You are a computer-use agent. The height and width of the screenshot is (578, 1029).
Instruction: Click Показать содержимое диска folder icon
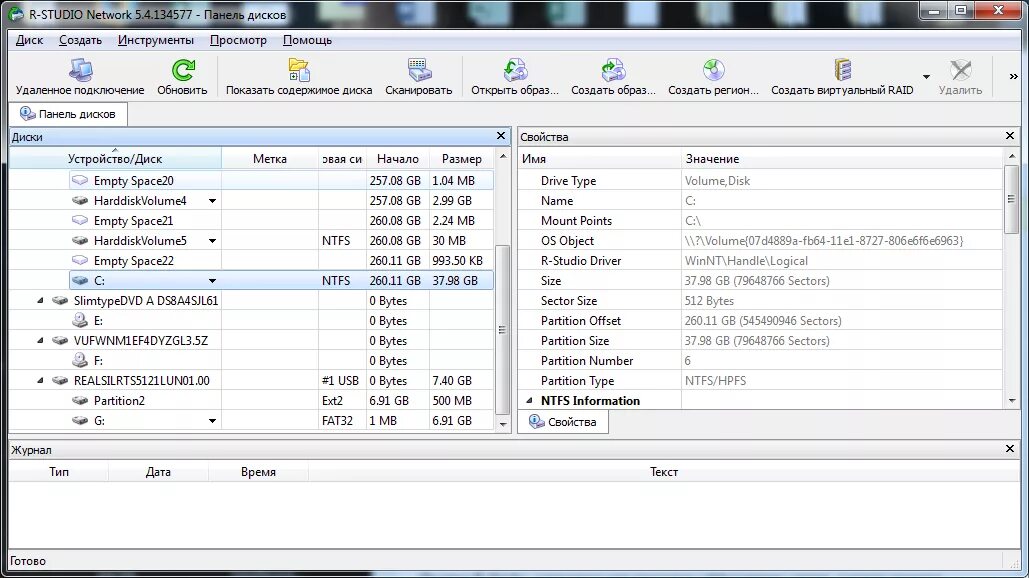point(299,70)
